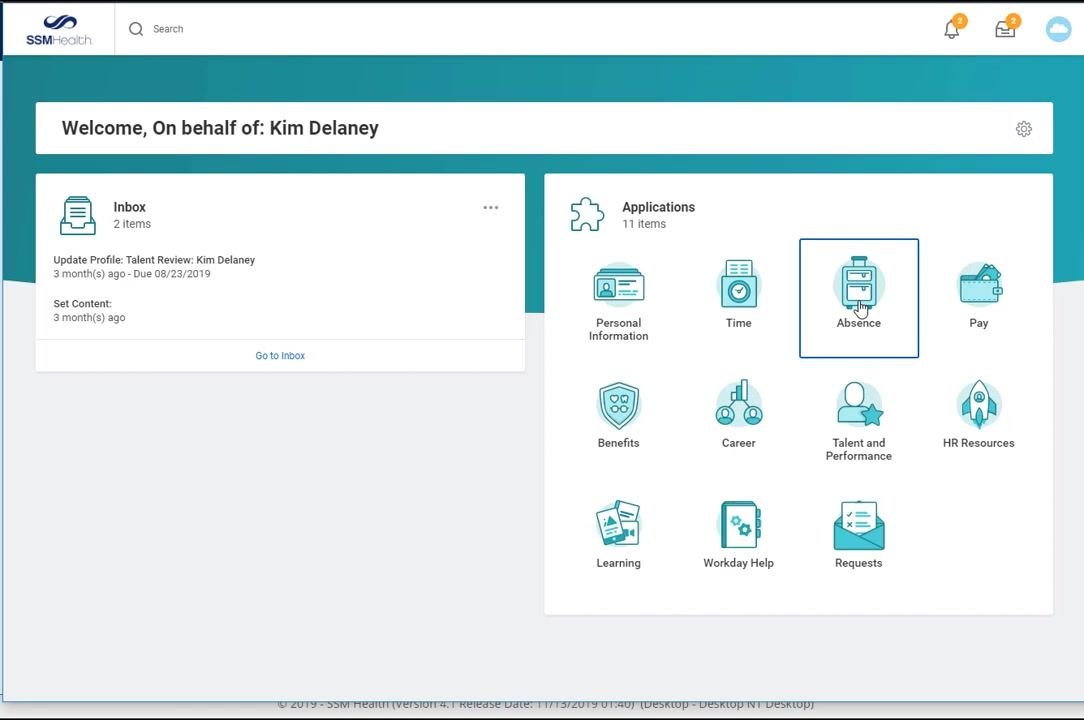Open the Requests application
This screenshot has height=720, width=1084.
(859, 535)
